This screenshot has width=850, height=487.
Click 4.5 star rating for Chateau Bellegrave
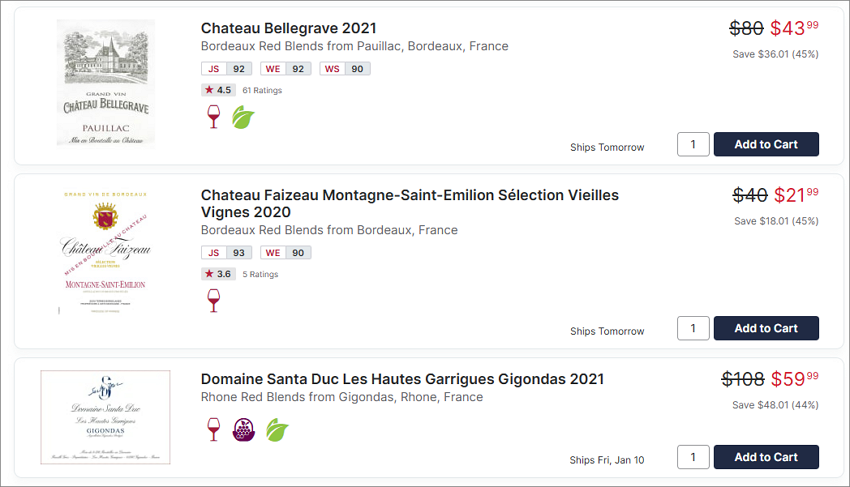[218, 90]
